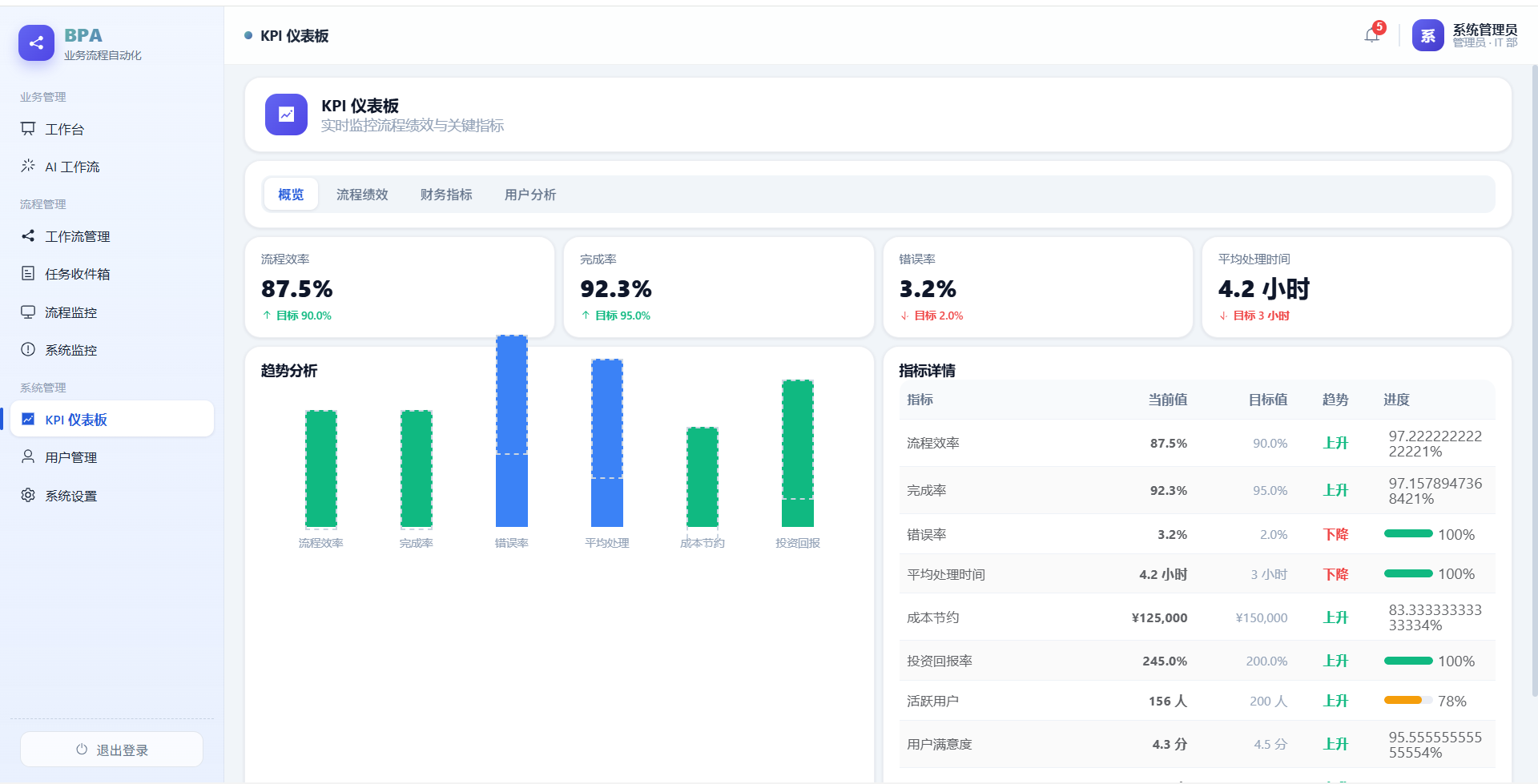
Task: Click the BPA share logo icon
Action: coord(36,43)
